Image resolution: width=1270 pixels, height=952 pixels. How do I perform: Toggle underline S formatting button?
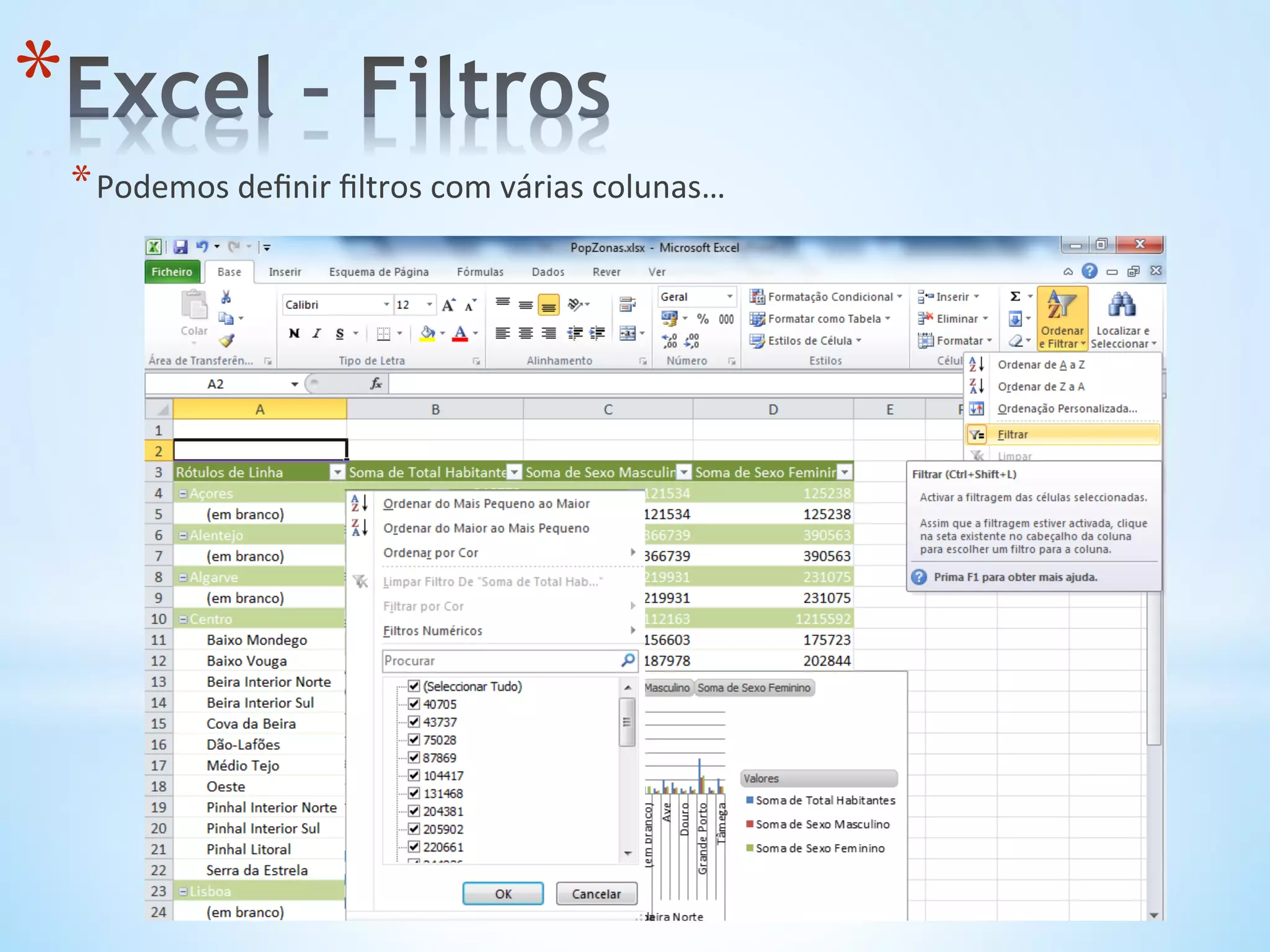[339, 333]
